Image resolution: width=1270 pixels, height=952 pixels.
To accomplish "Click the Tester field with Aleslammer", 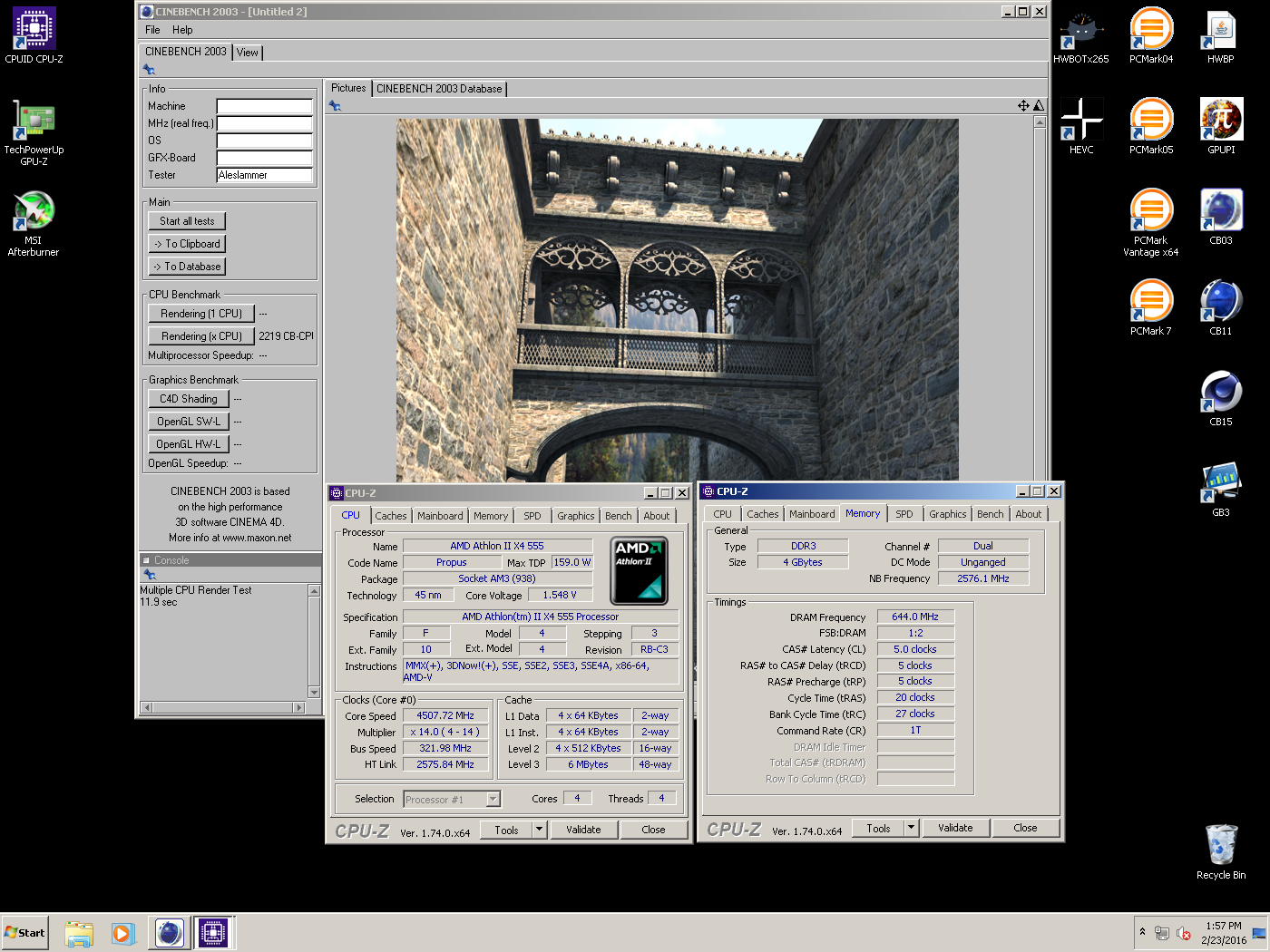I will click(x=264, y=175).
